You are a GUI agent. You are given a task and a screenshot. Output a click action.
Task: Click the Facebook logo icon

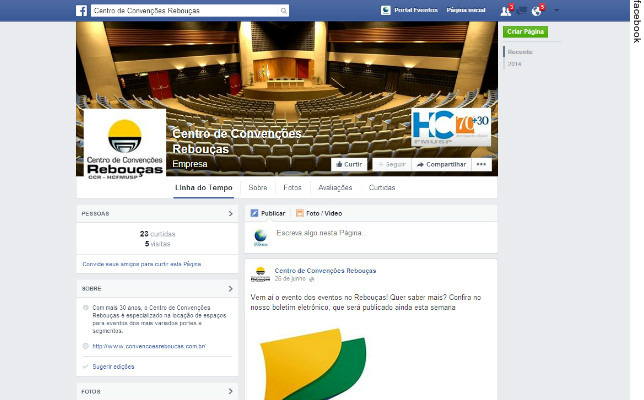coord(80,10)
